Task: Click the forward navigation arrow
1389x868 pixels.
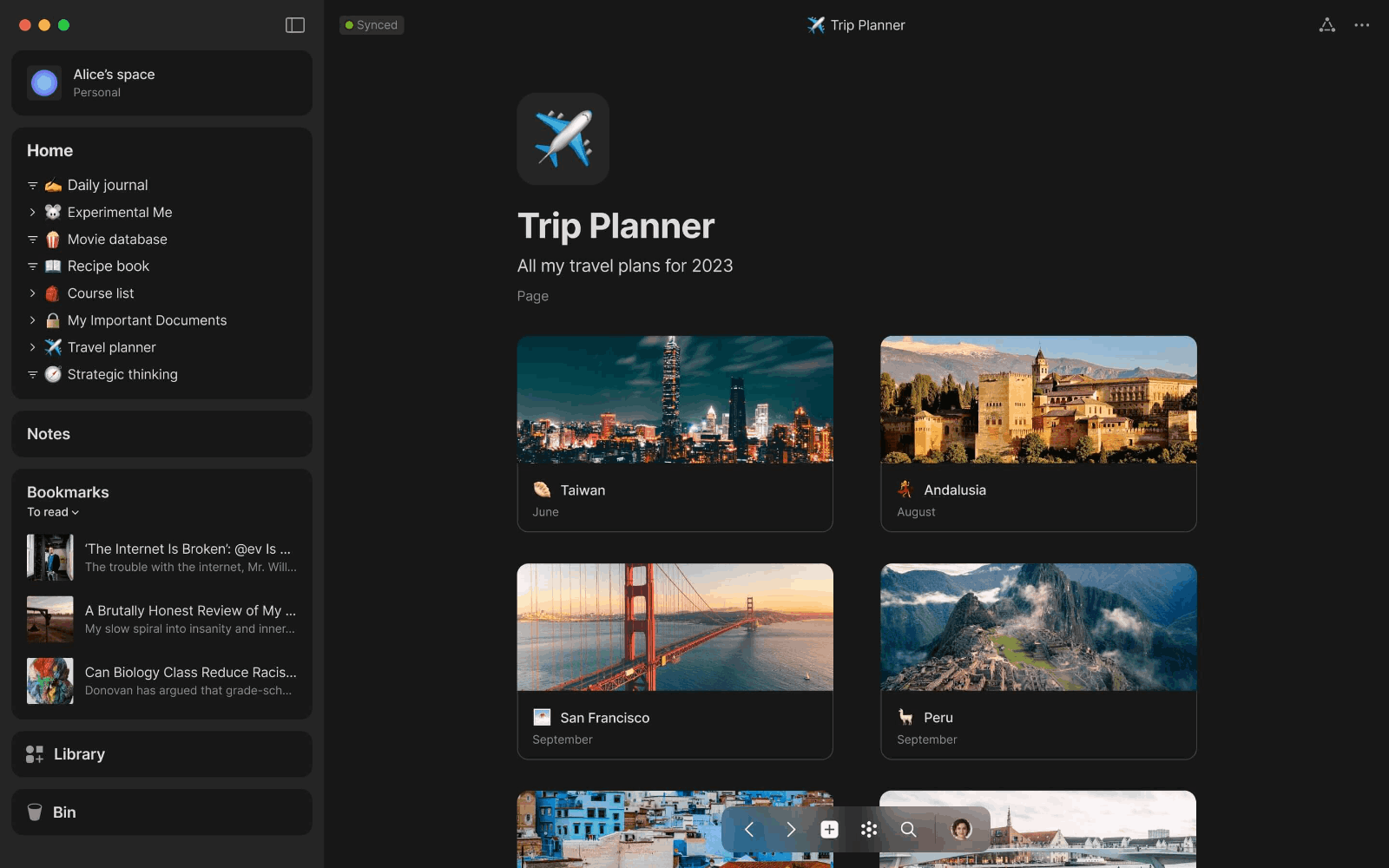Action: coord(790,830)
